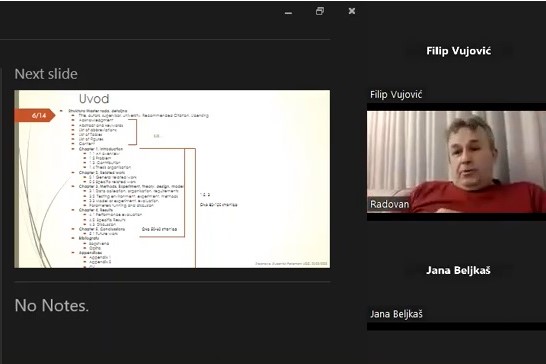This screenshot has width=546, height=364.
Task: Select Jana Beljkaš's bold name header
Action: (x=458, y=270)
